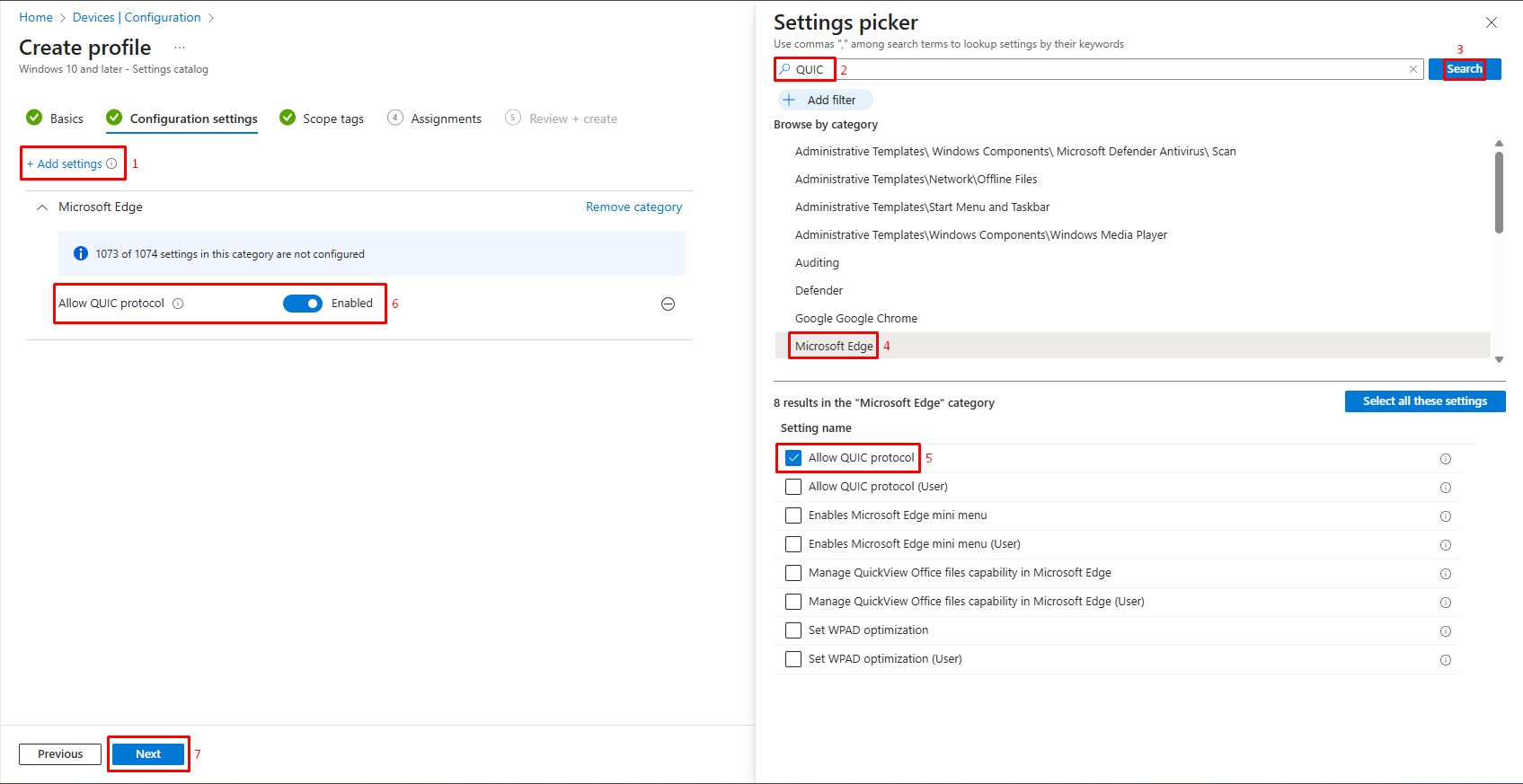
Task: Show info for Enables Microsoft Edge mini menu
Action: coord(1445,516)
